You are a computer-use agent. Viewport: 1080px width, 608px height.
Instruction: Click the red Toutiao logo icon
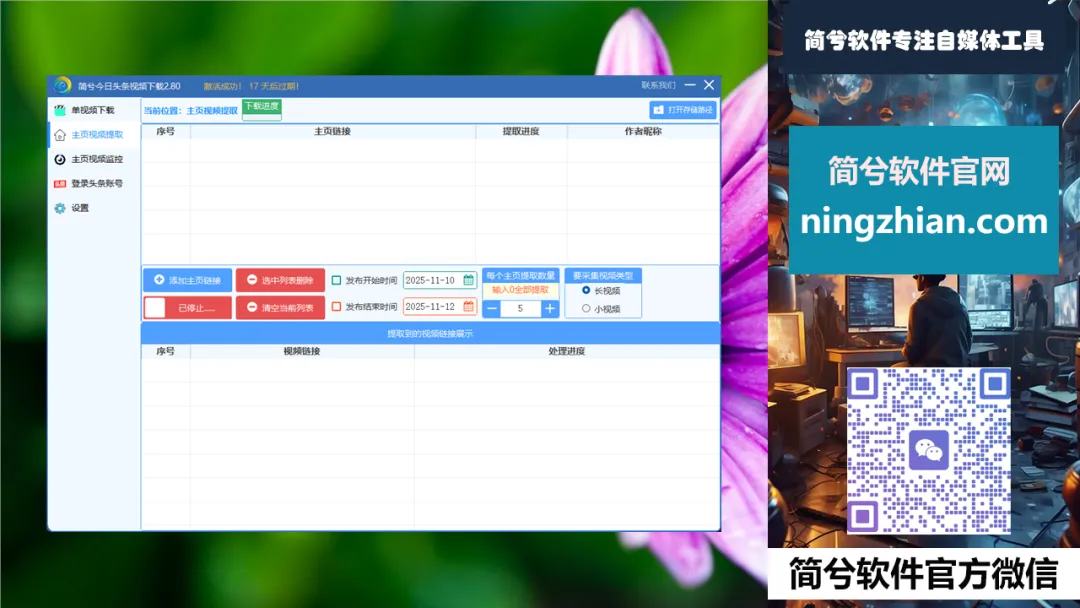60,184
